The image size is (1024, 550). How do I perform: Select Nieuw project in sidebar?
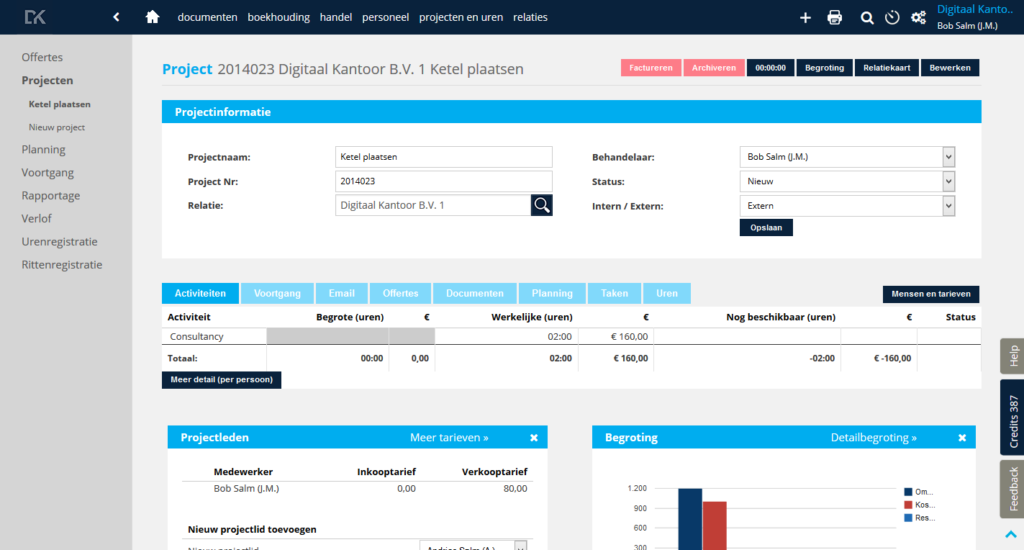(x=57, y=127)
